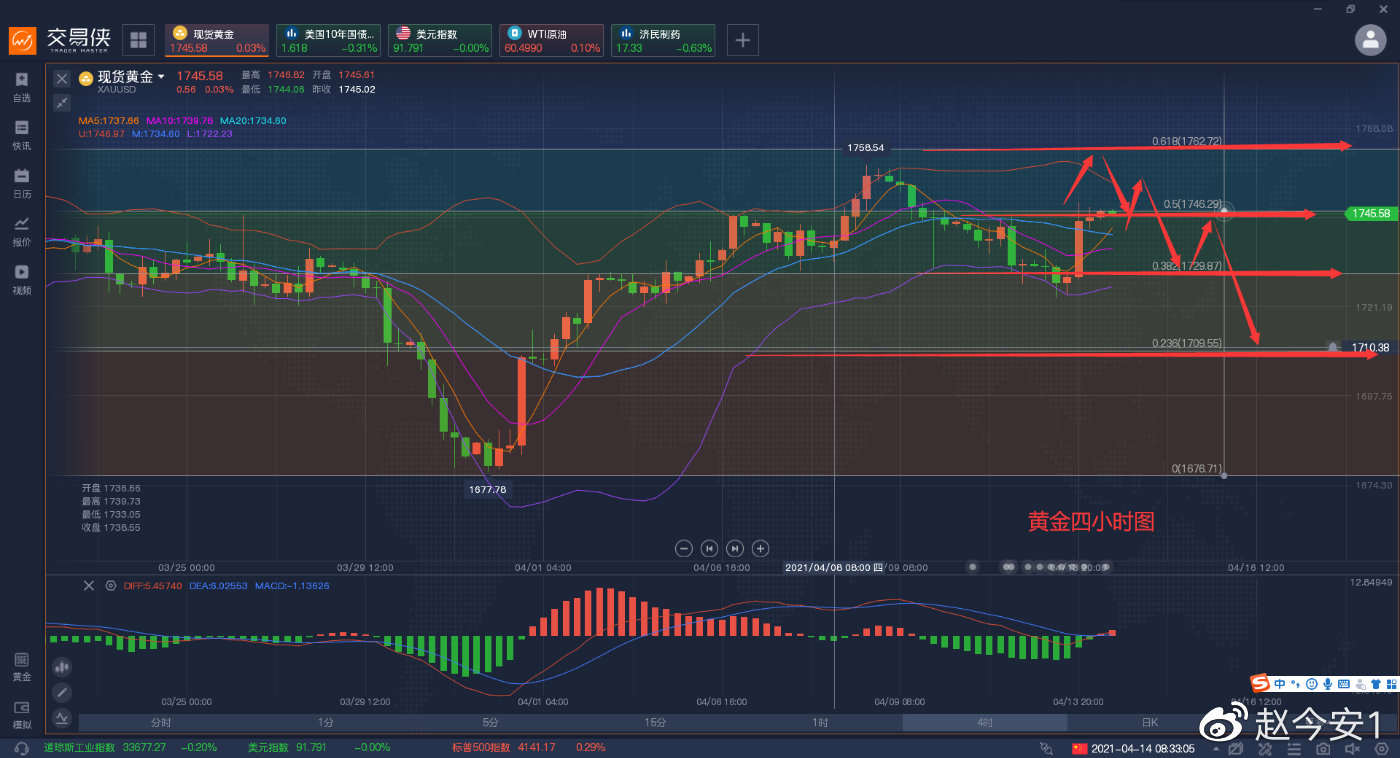
Task: Open the 报价 quotes sidebar icon
Action: point(21,230)
